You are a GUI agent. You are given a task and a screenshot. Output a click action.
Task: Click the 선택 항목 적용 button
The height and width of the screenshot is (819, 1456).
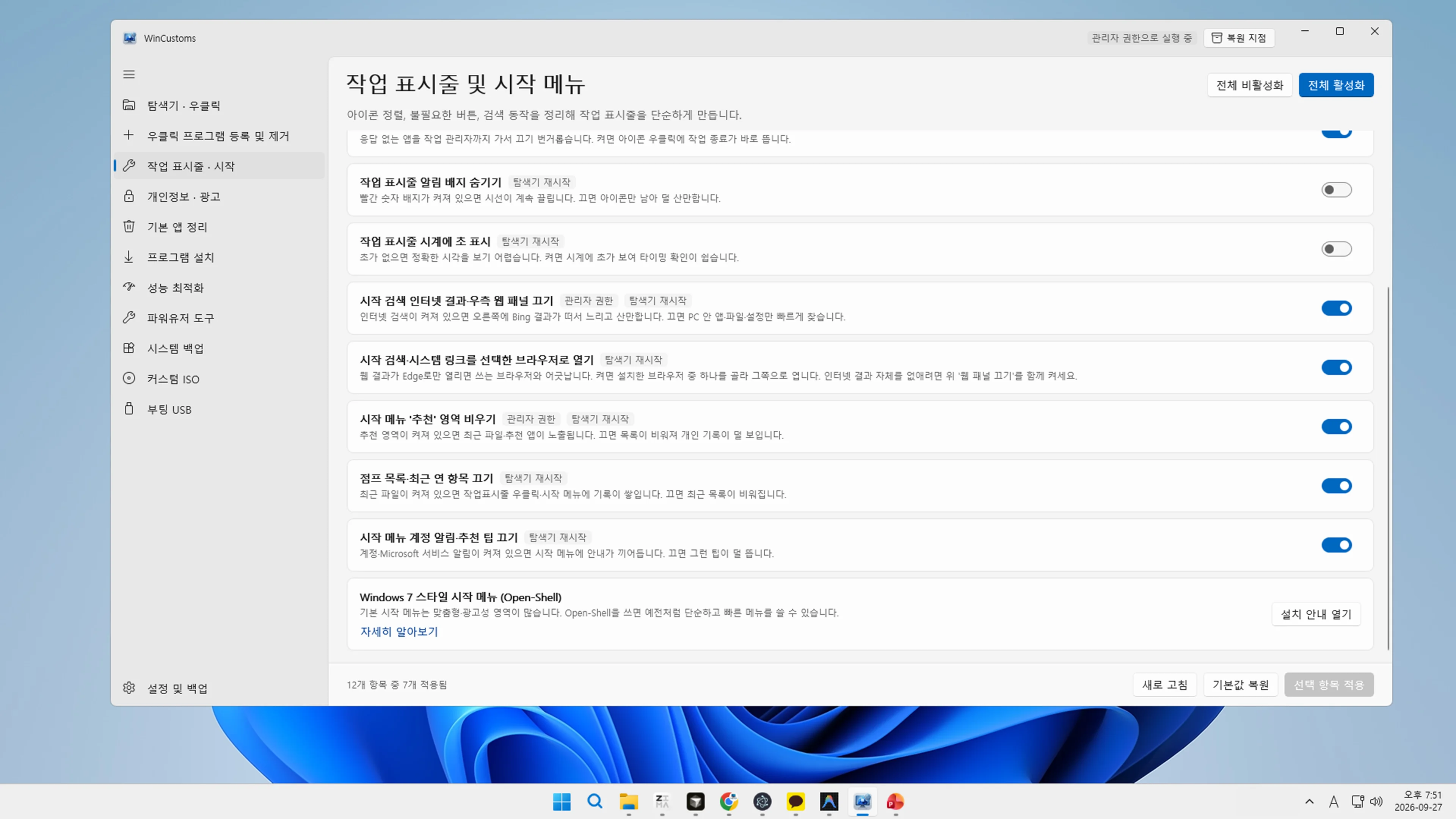click(1328, 684)
